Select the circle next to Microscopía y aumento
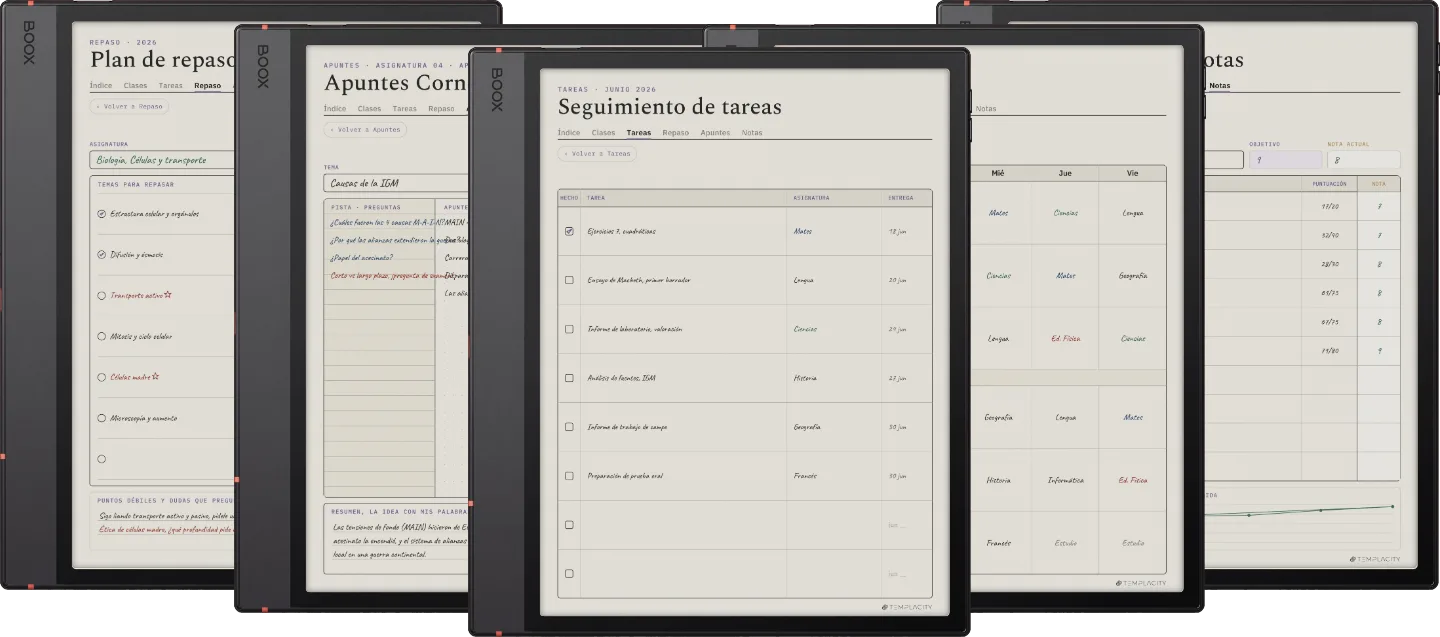Image resolution: width=1440 pixels, height=637 pixels. (101, 418)
